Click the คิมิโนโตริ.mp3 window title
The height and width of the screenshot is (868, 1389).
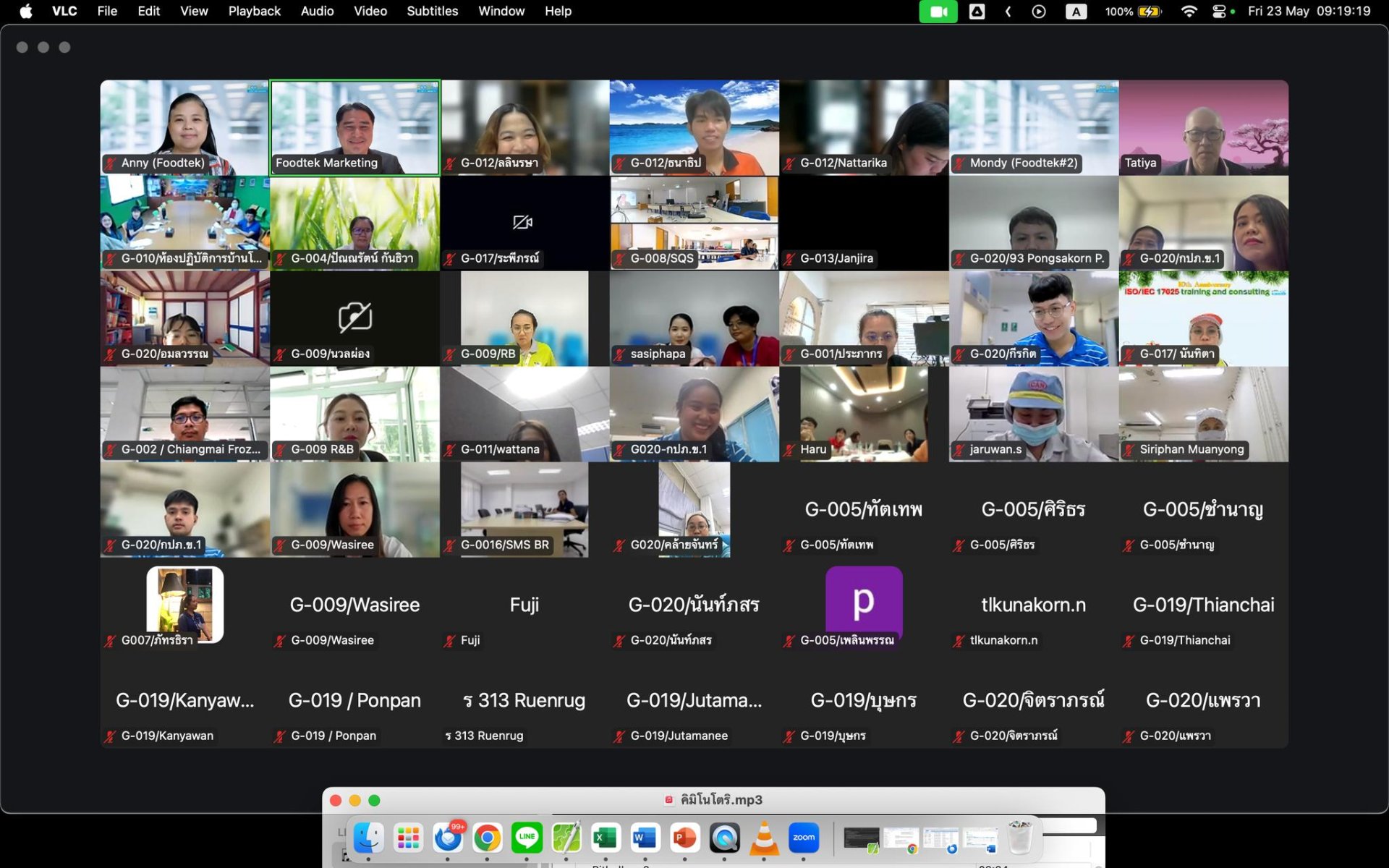click(721, 800)
